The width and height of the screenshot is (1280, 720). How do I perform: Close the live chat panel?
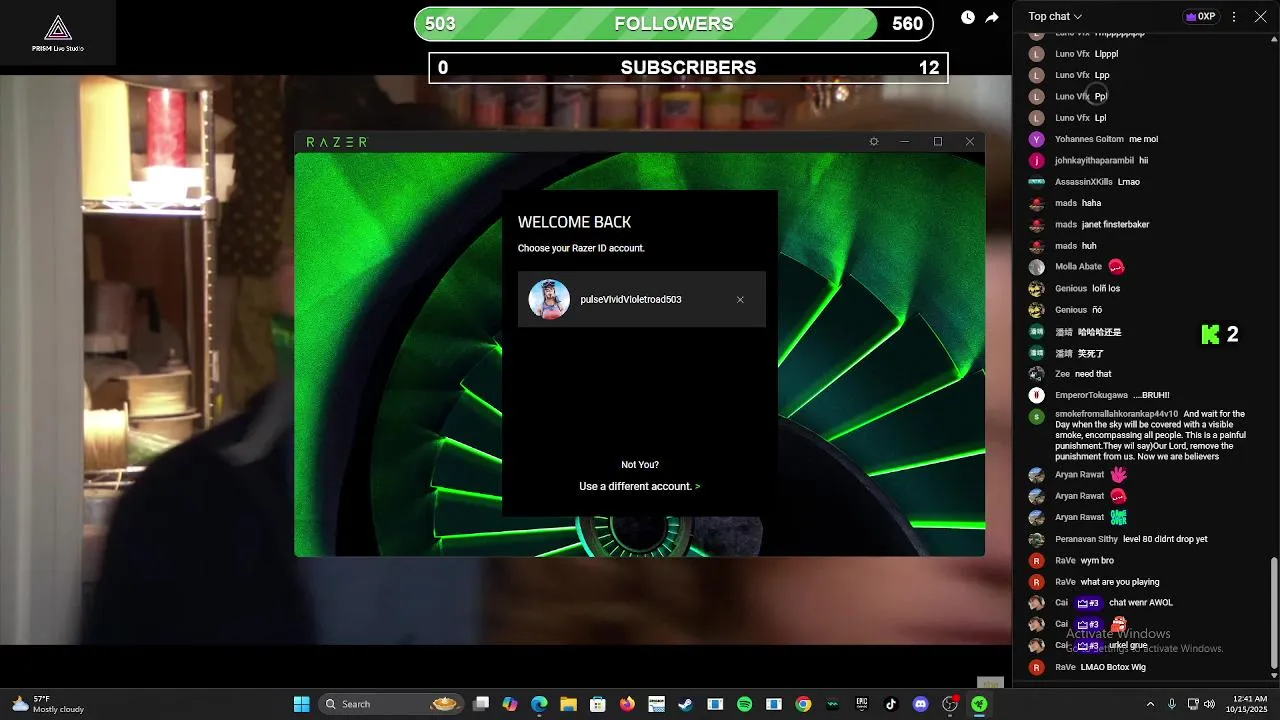pos(1260,16)
